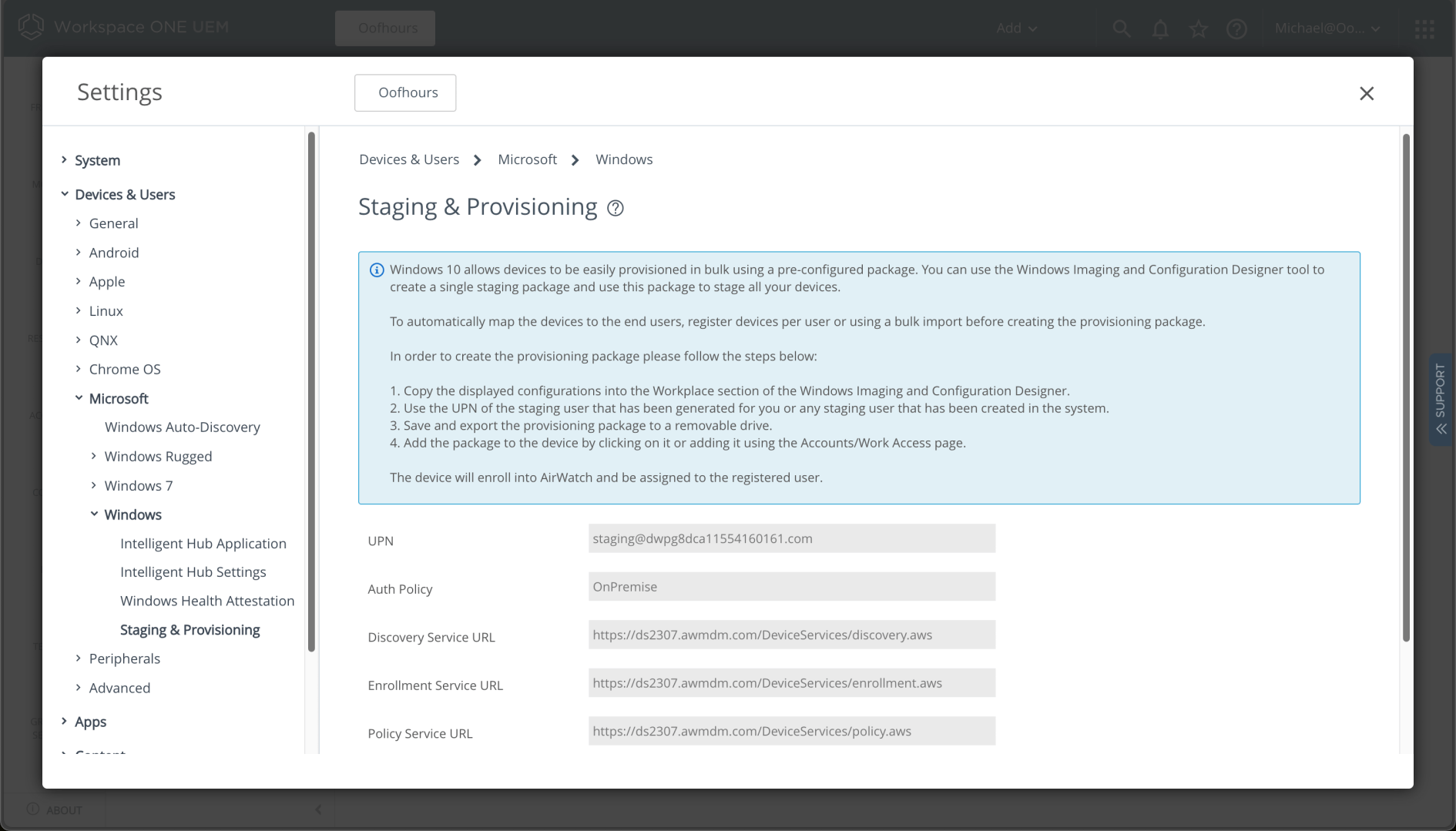Image resolution: width=1456 pixels, height=831 pixels.
Task: Click the UPN staging user field
Action: click(791, 538)
